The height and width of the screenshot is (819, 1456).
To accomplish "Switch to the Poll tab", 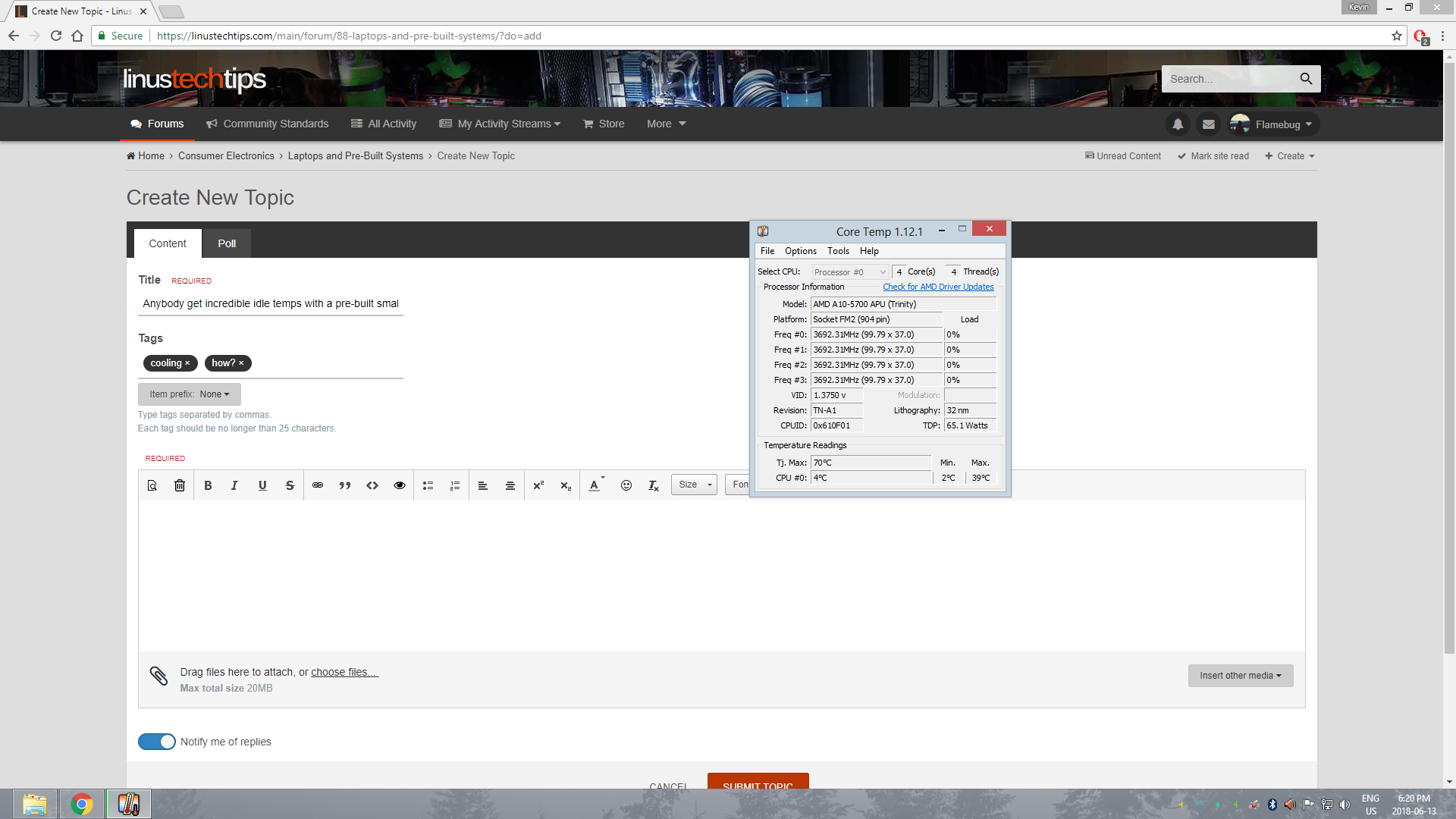I will [227, 243].
